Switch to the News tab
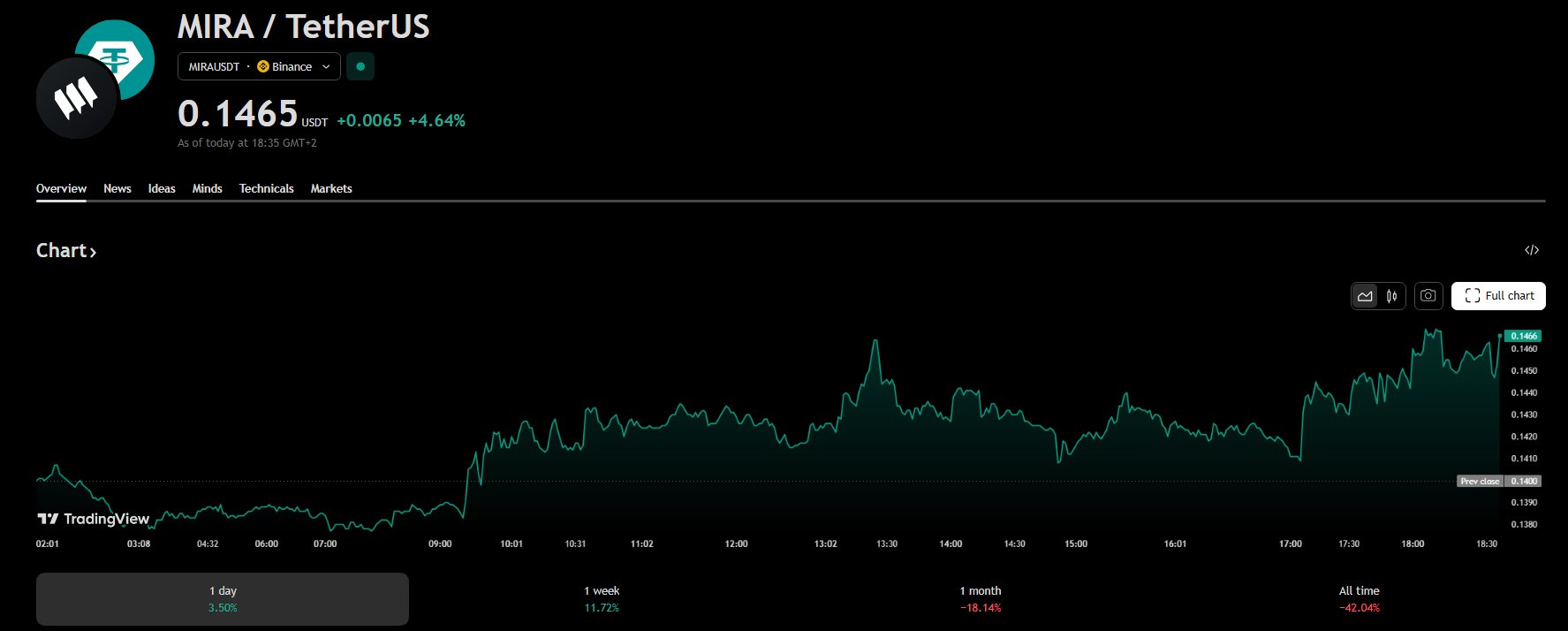This screenshot has height=631, width=1568. pos(117,188)
